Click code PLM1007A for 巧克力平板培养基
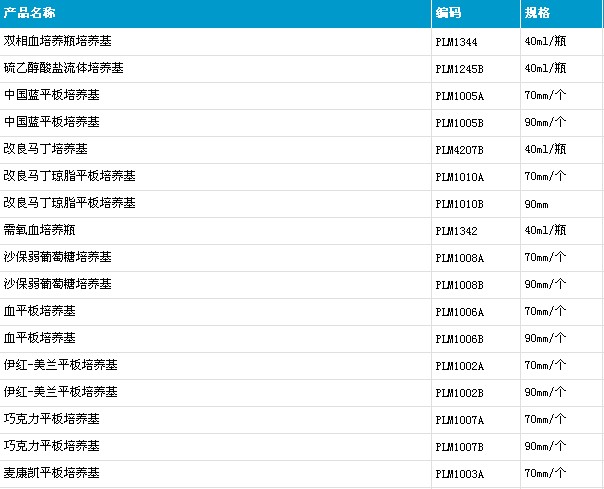 (x=460, y=420)
